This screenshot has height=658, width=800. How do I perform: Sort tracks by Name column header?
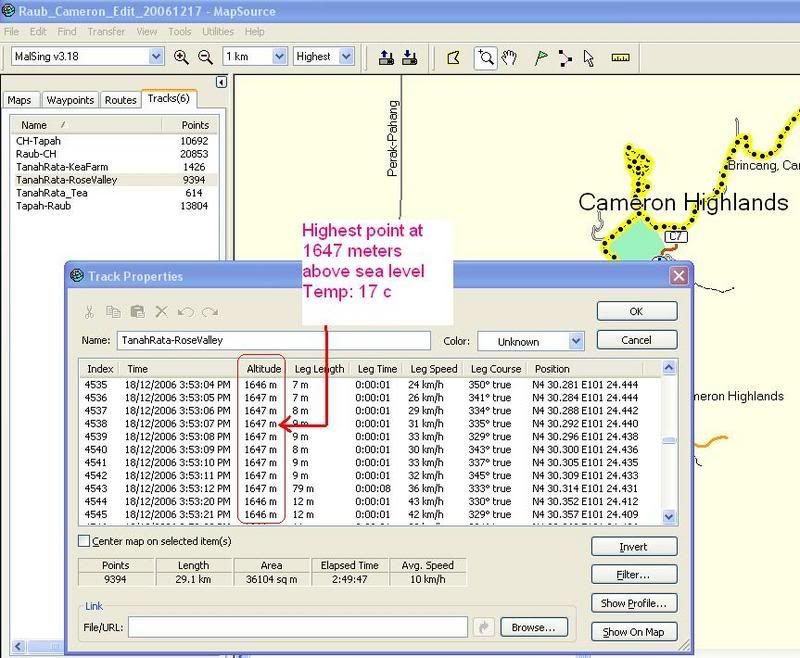86,125
